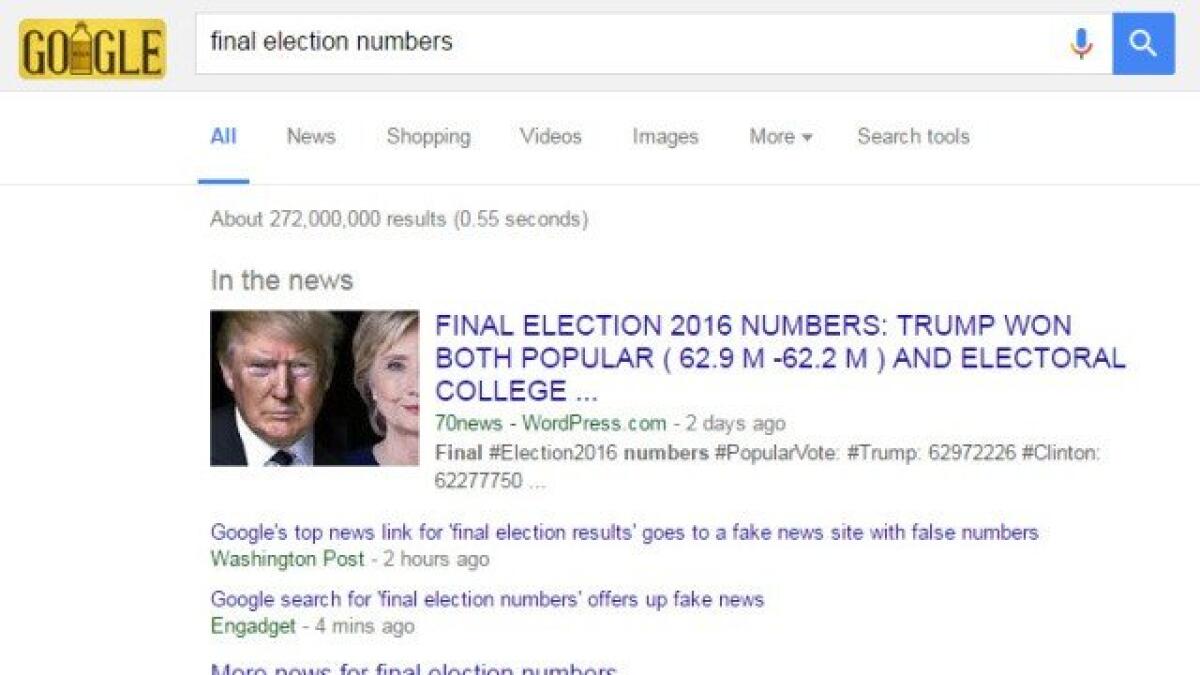
Task: Open the Search tools options
Action: pos(912,137)
